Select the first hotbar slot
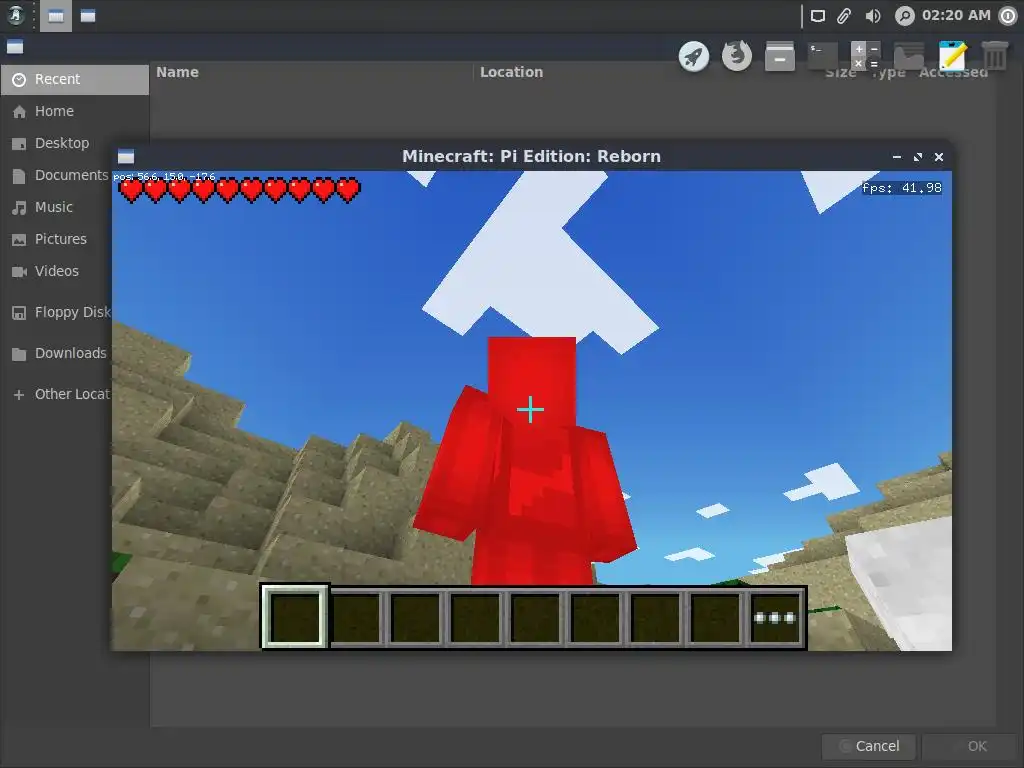 point(295,617)
